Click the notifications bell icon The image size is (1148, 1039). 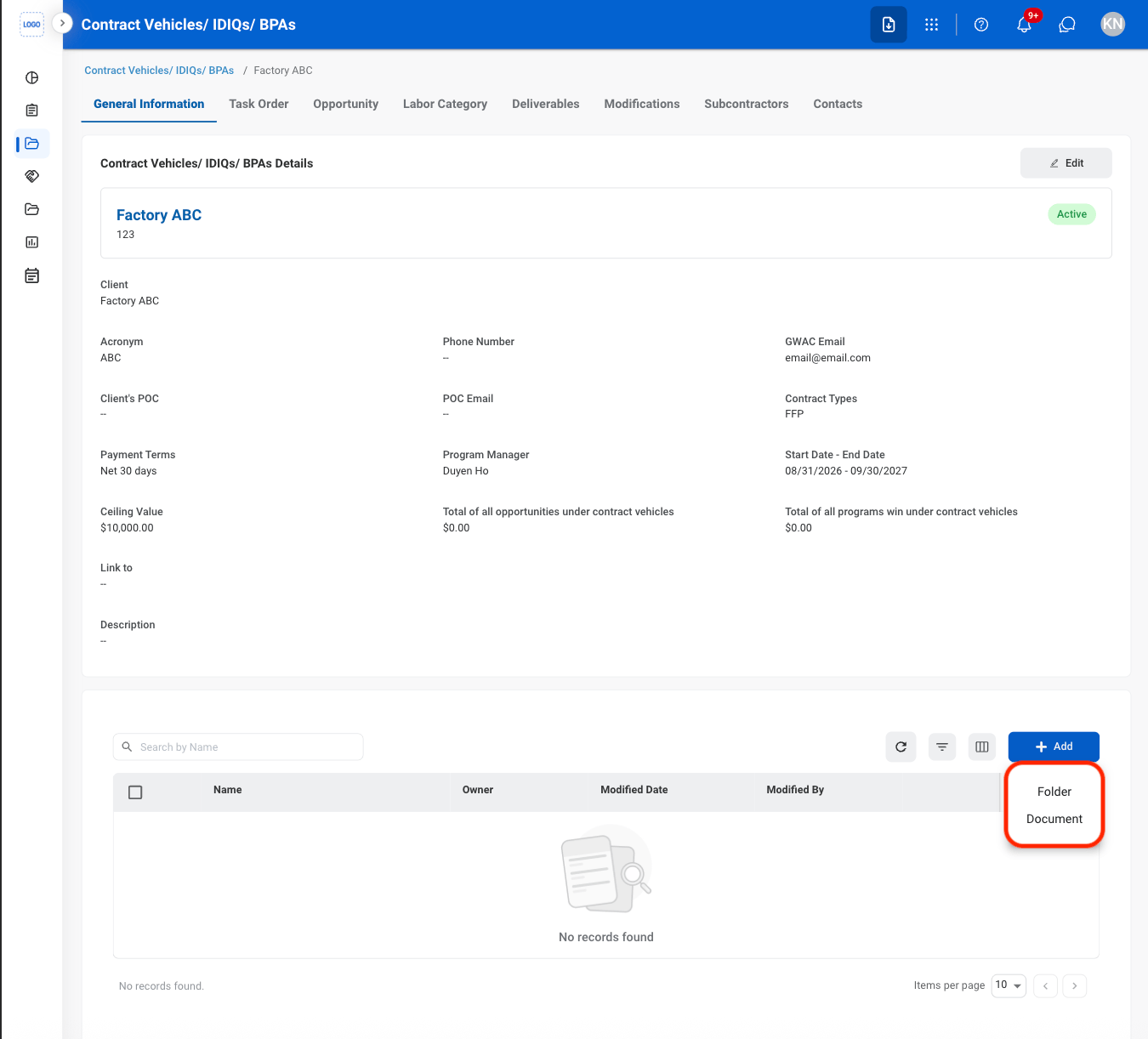click(1024, 25)
